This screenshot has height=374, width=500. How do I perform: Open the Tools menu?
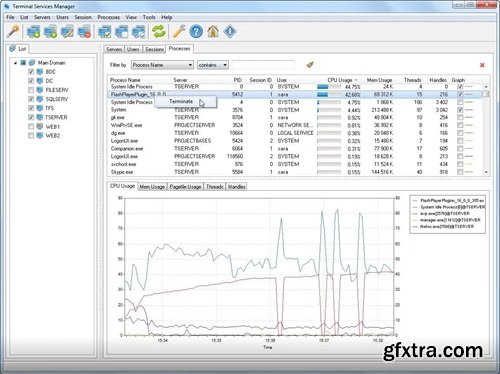point(149,17)
